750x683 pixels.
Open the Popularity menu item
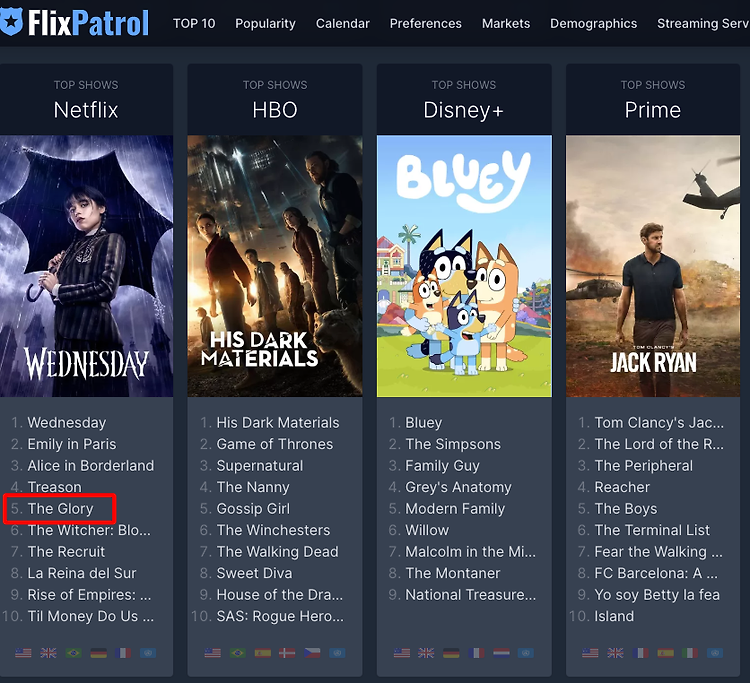point(265,23)
